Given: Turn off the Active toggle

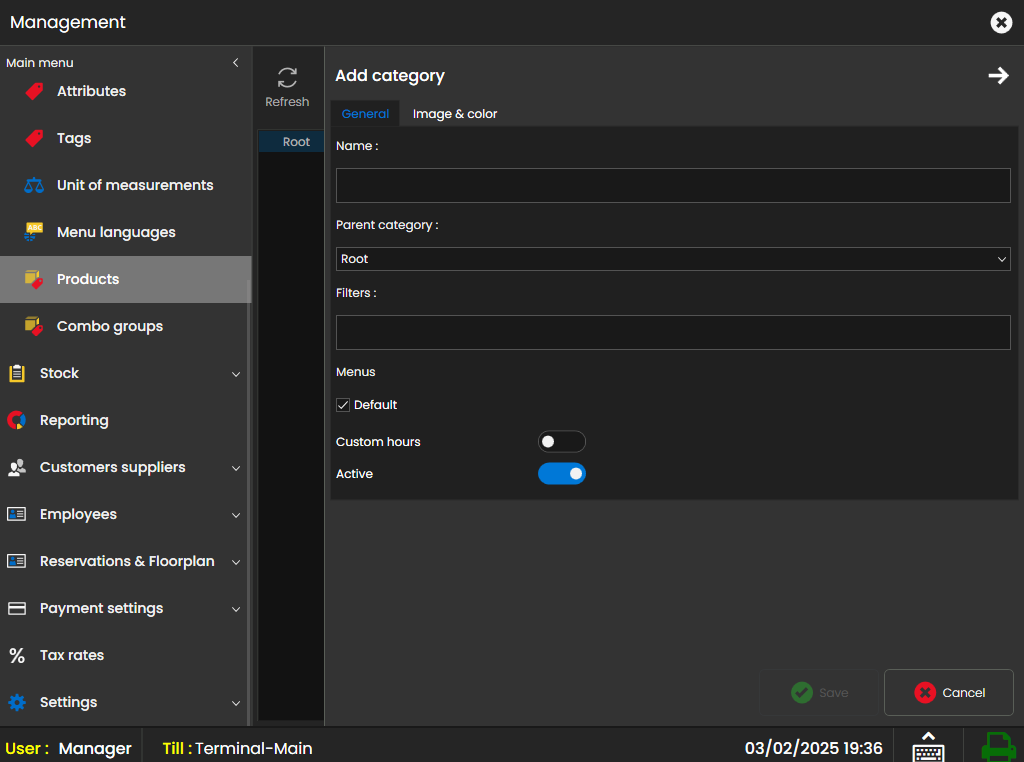Looking at the screenshot, I should point(561,474).
